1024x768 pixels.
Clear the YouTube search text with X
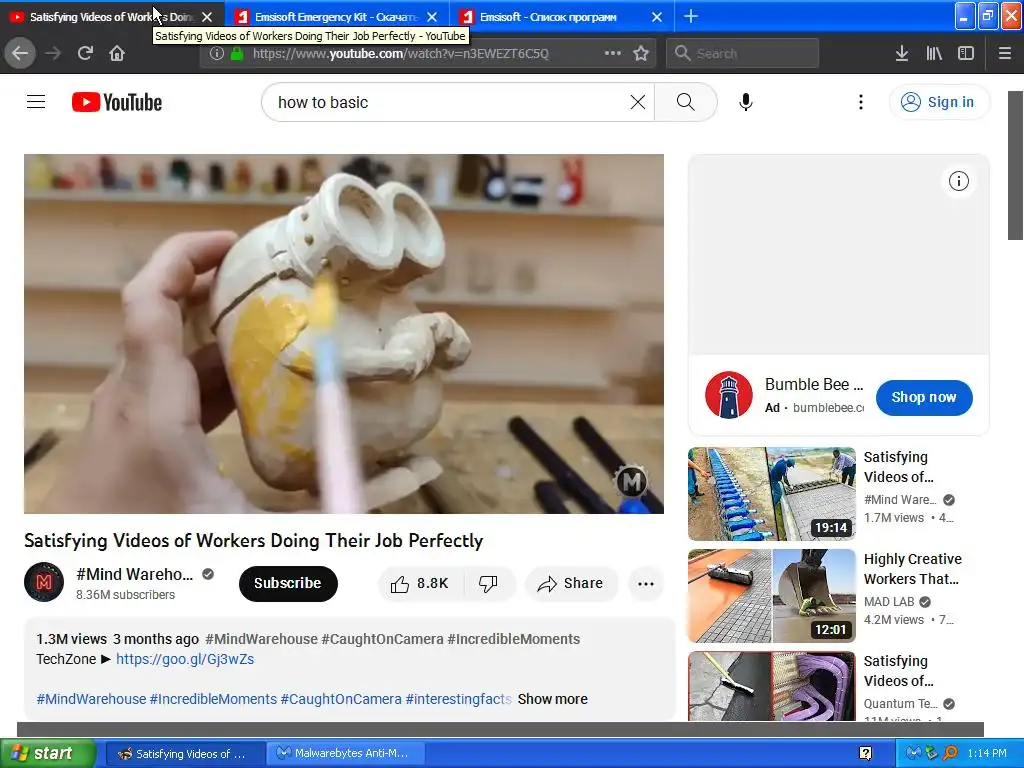[638, 102]
